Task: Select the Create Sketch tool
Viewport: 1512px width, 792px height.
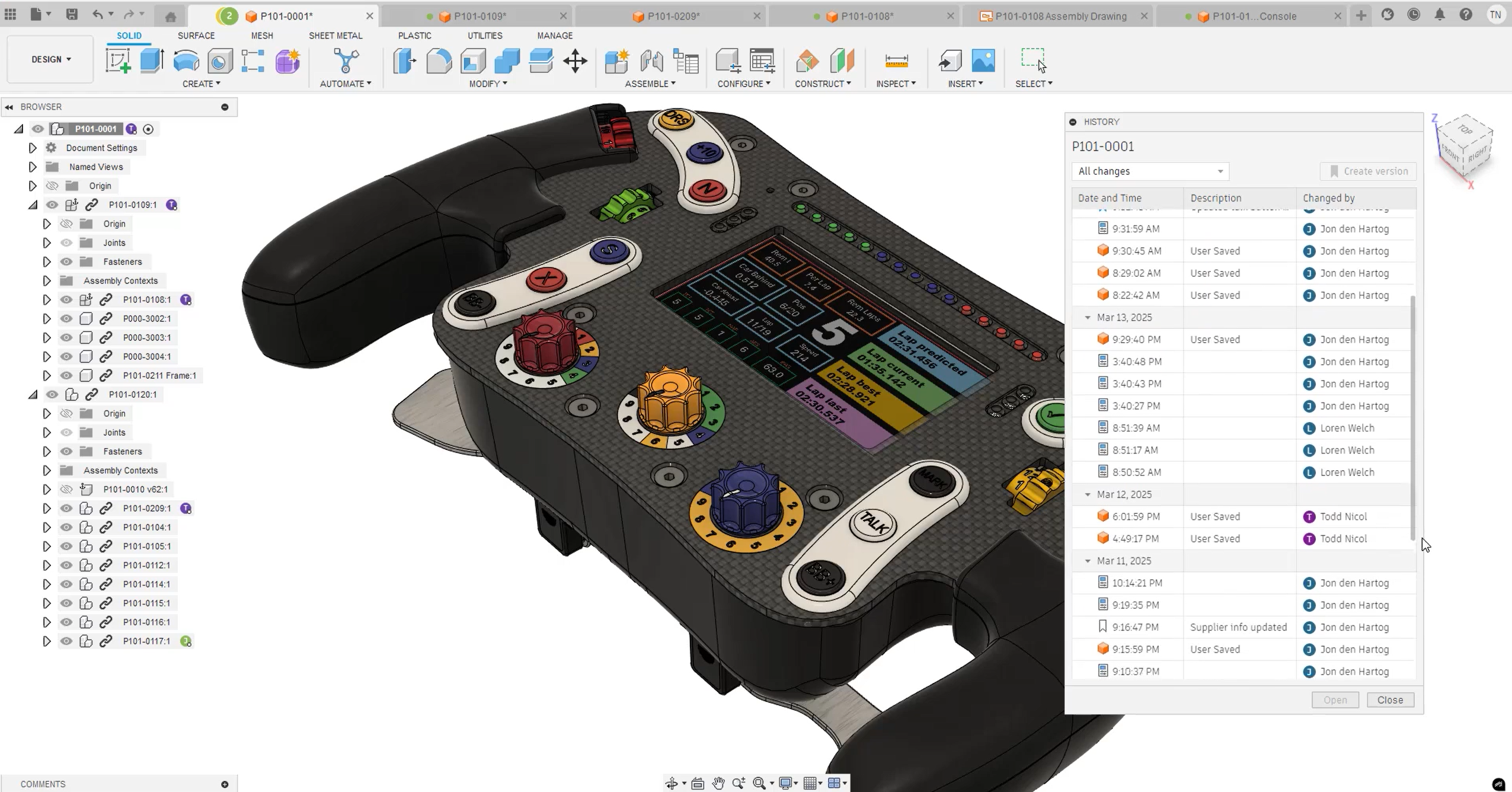Action: point(118,60)
